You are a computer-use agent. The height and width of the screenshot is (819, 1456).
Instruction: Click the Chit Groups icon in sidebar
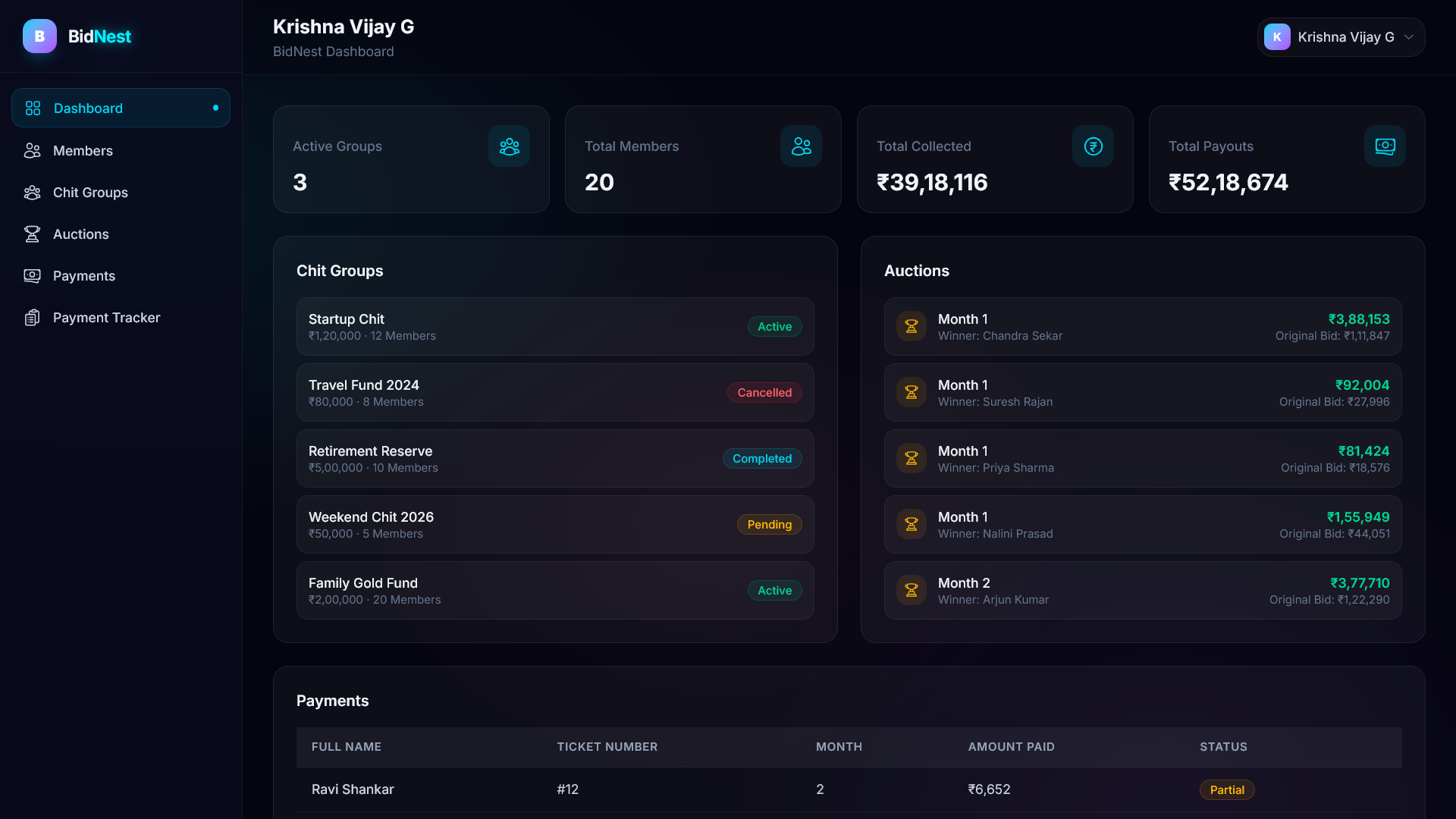pyautogui.click(x=32, y=193)
